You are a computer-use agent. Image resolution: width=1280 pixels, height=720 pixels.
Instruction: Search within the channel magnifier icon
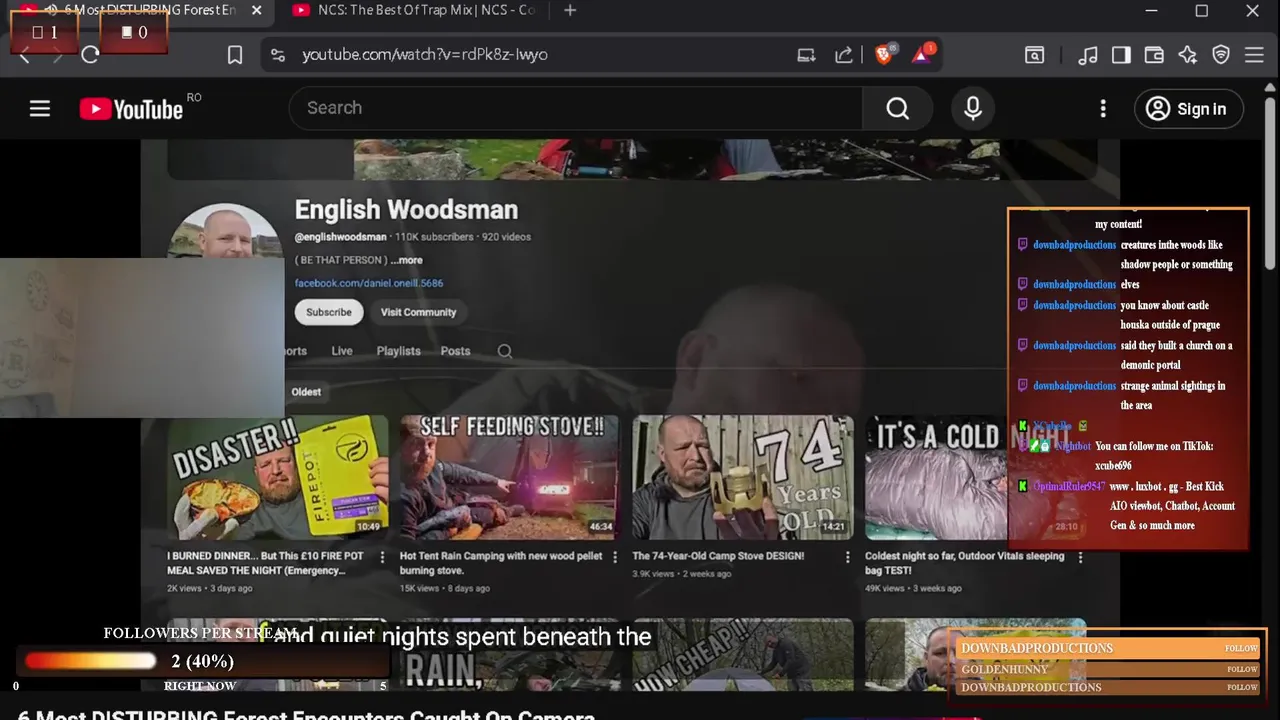click(505, 351)
